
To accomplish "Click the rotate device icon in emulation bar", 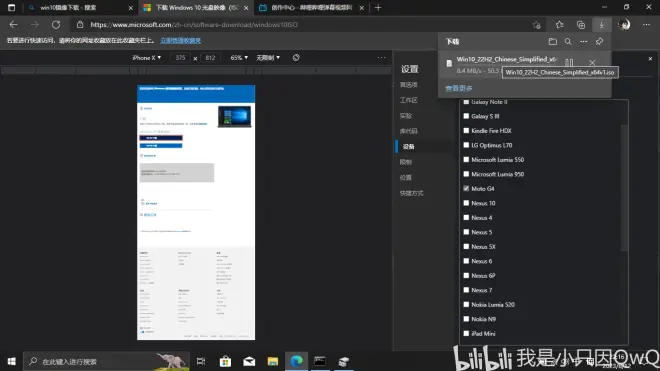I will (x=296, y=58).
